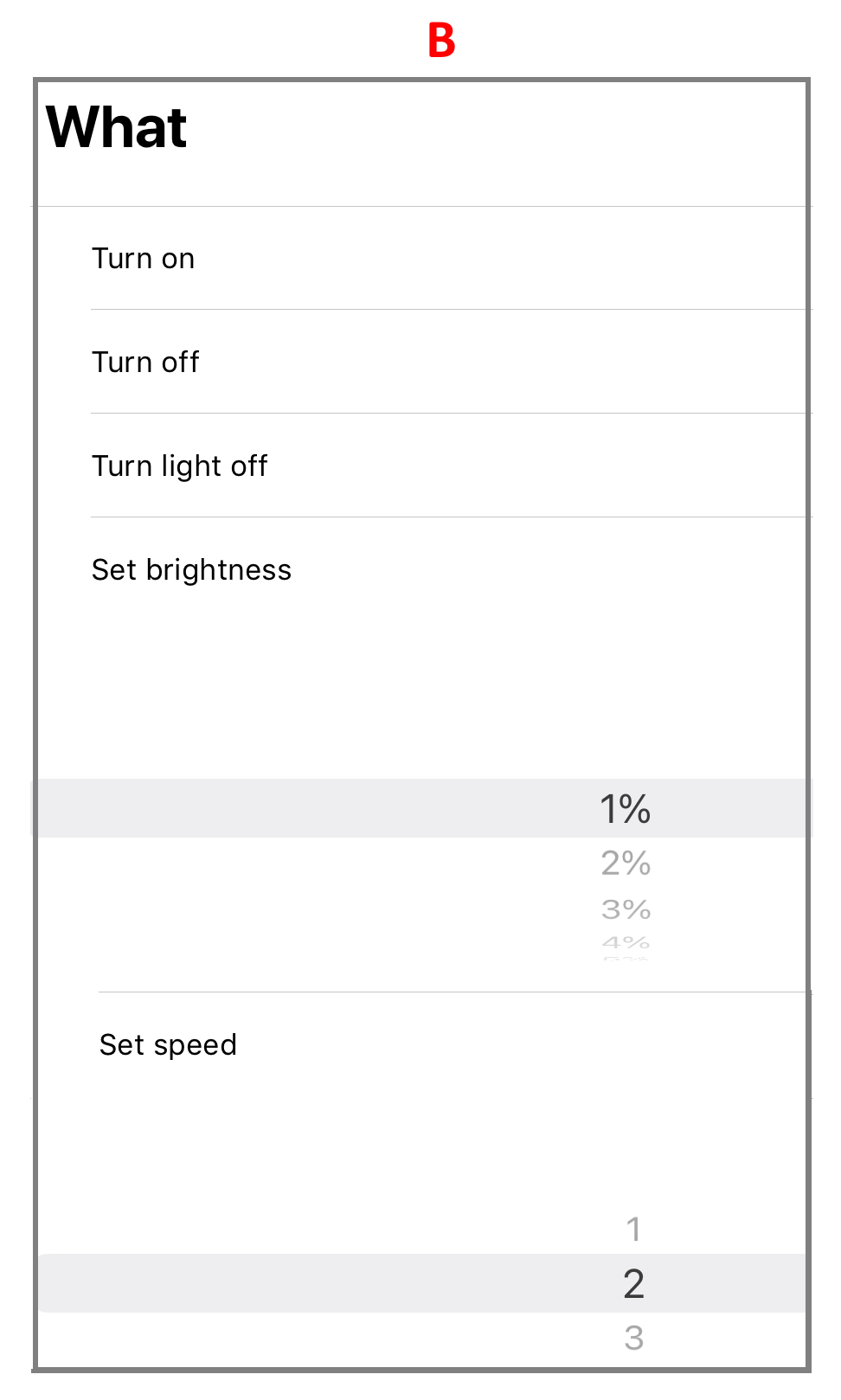The height and width of the screenshot is (1400, 841).
Task: Select the Turn on action
Action: point(422,258)
